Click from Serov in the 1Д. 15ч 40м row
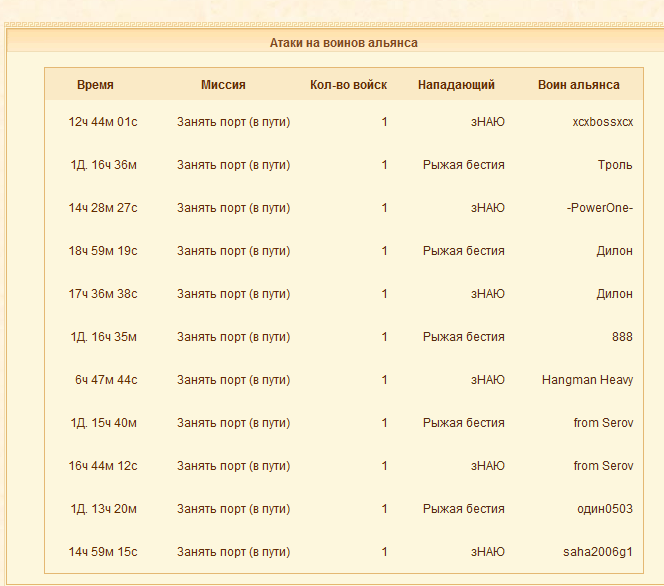 [x=603, y=423]
